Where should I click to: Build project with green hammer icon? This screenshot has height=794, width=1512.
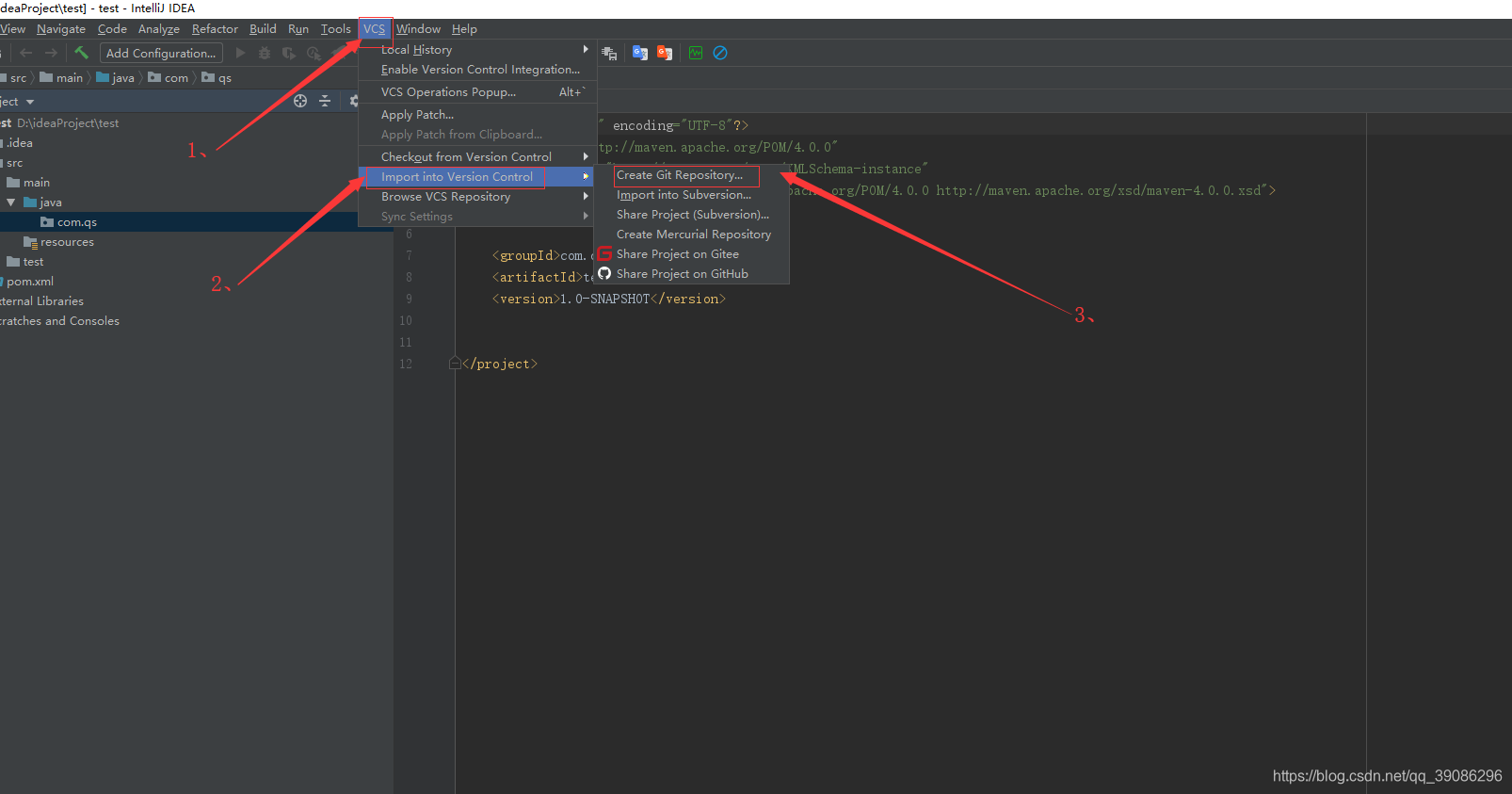pyautogui.click(x=81, y=53)
